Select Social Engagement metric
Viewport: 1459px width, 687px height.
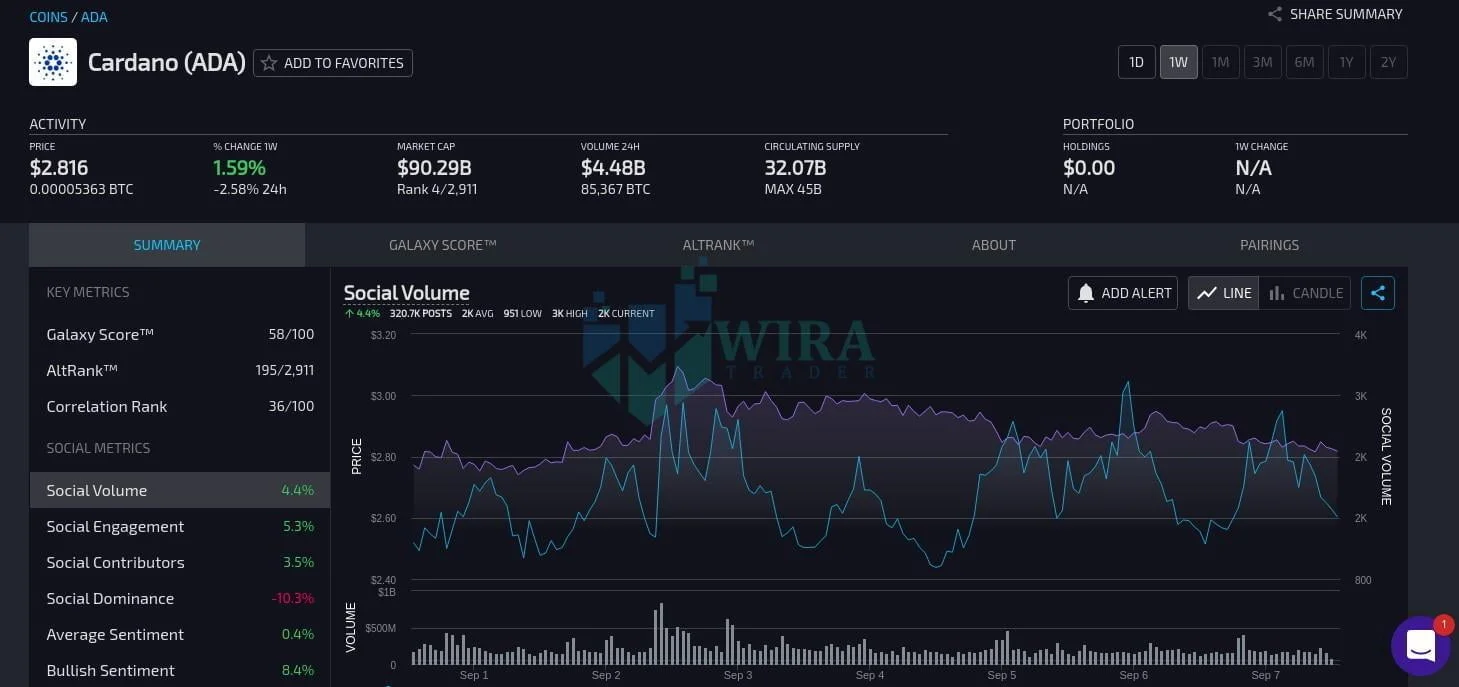tap(180, 526)
